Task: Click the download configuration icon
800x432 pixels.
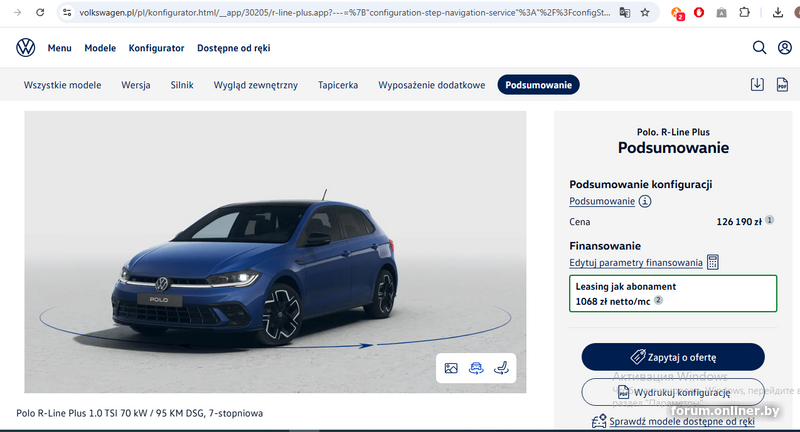Action: point(757,85)
